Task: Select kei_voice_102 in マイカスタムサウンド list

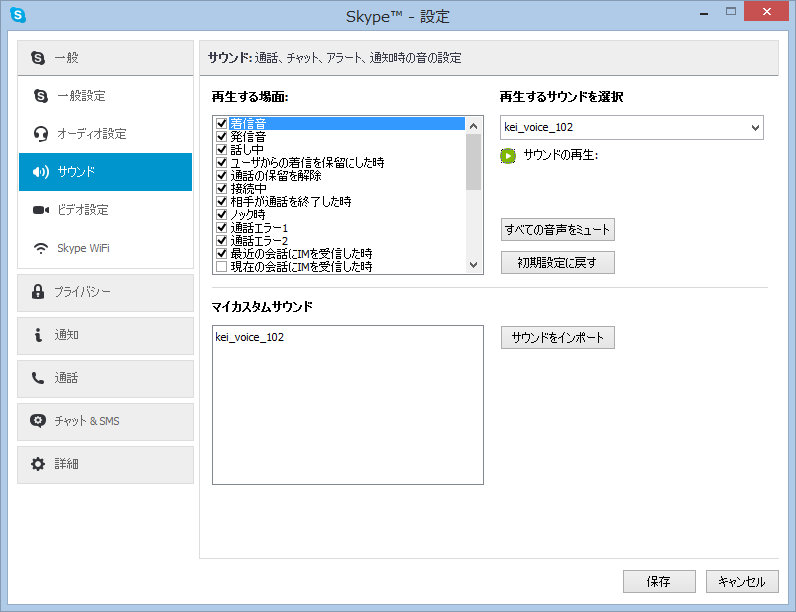Action: pos(250,338)
